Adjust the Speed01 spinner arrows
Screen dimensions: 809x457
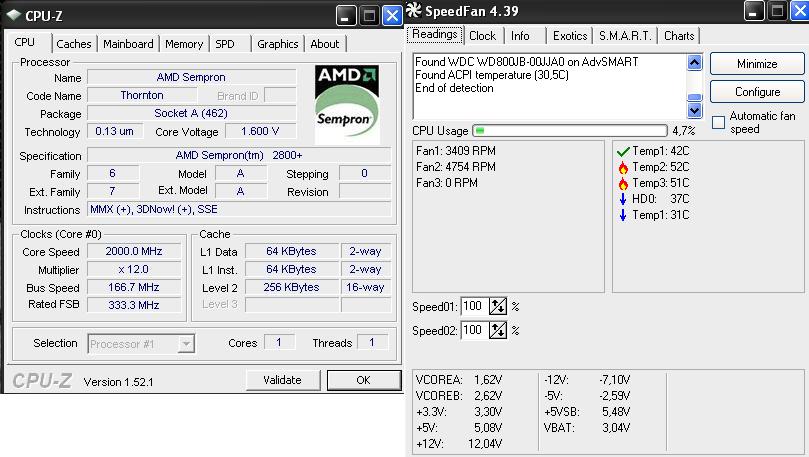click(x=498, y=306)
